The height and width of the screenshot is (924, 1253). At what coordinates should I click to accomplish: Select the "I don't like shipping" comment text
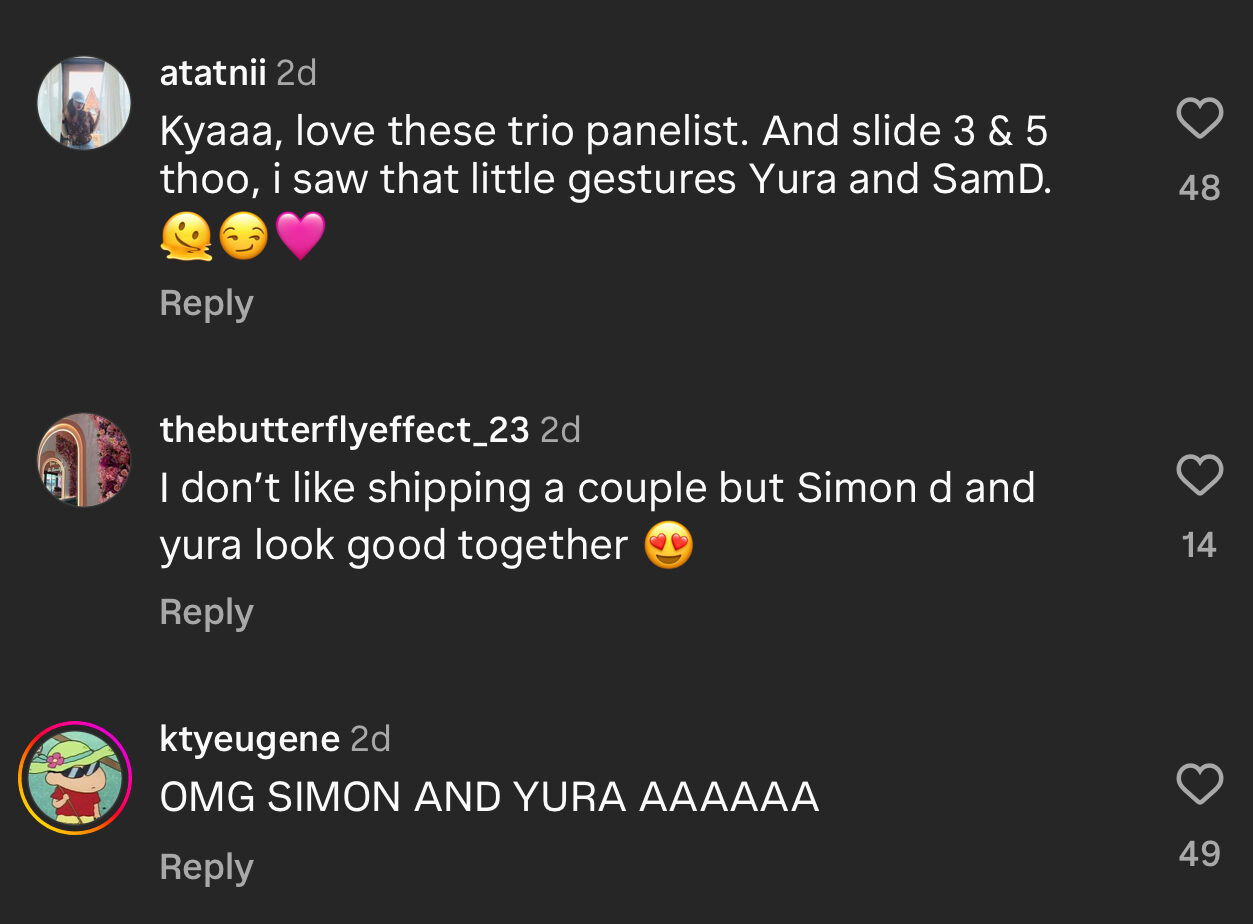coord(596,516)
